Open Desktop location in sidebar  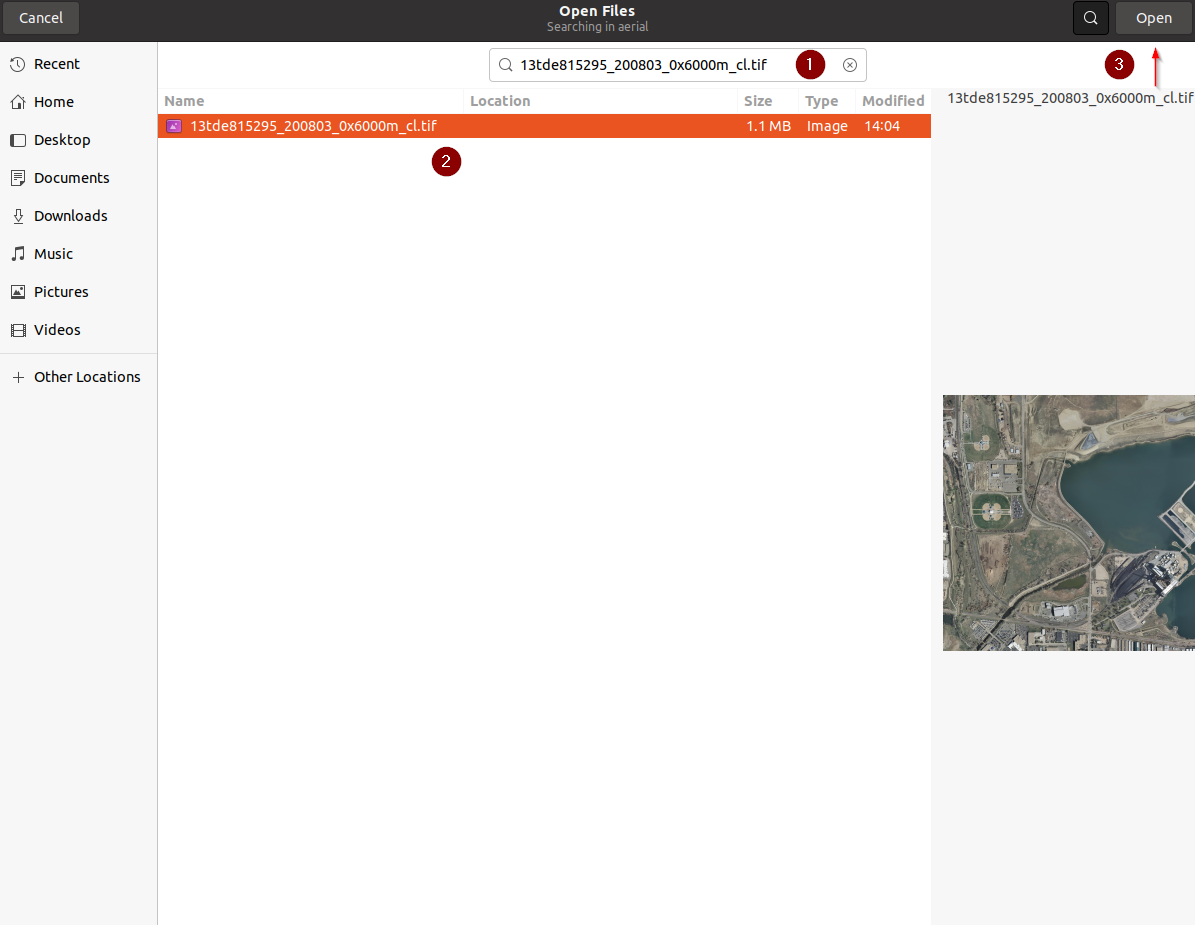tap(78, 140)
